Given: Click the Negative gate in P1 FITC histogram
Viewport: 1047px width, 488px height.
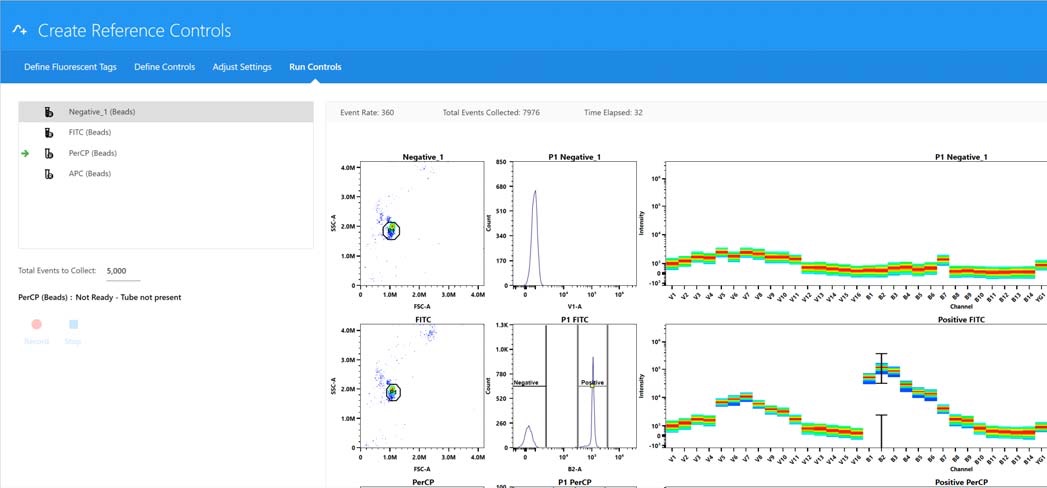Looking at the screenshot, I should tap(527, 384).
